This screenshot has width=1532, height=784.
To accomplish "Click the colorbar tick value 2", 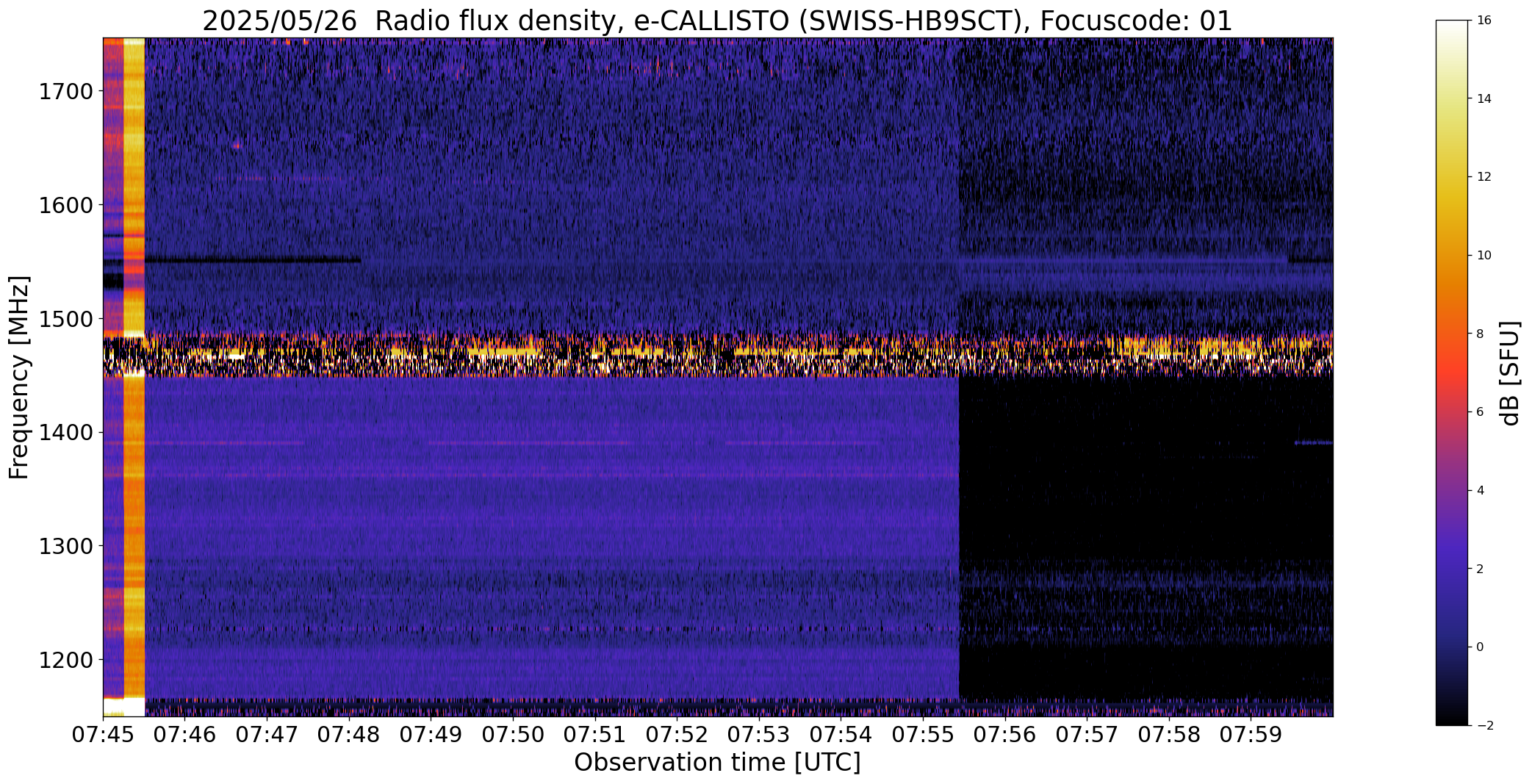I will (x=1480, y=569).
